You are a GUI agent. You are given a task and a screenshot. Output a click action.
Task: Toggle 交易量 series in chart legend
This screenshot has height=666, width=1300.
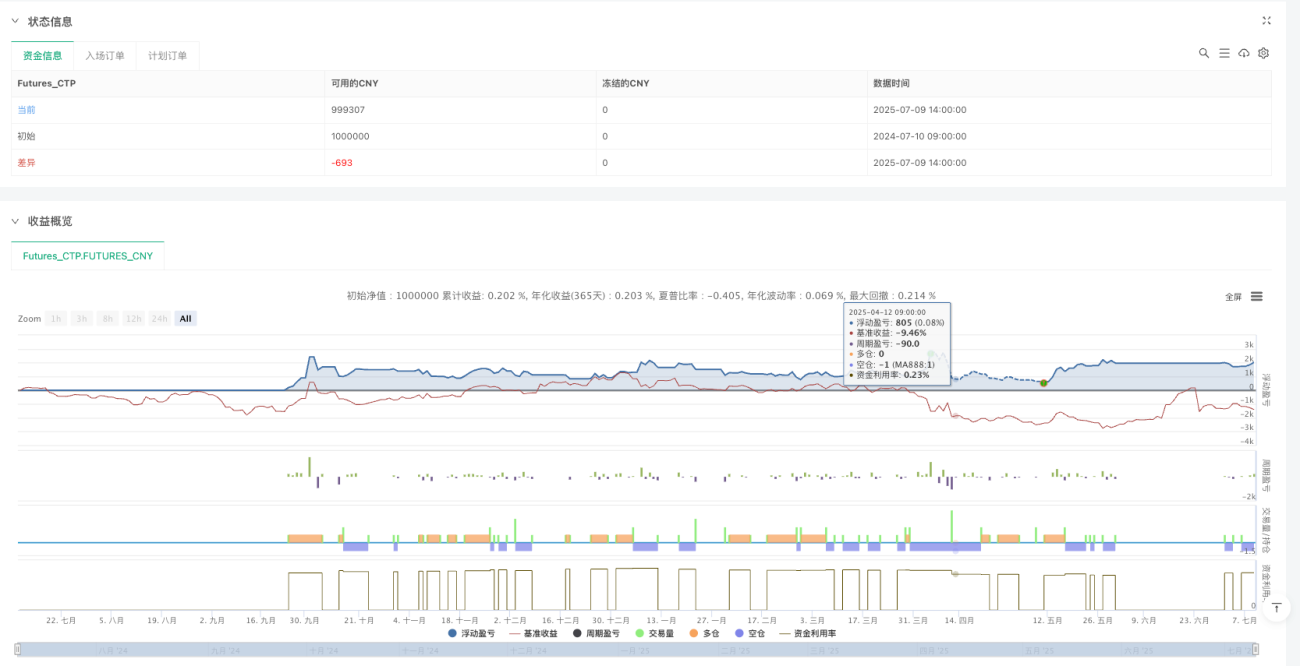pyautogui.click(x=653, y=633)
